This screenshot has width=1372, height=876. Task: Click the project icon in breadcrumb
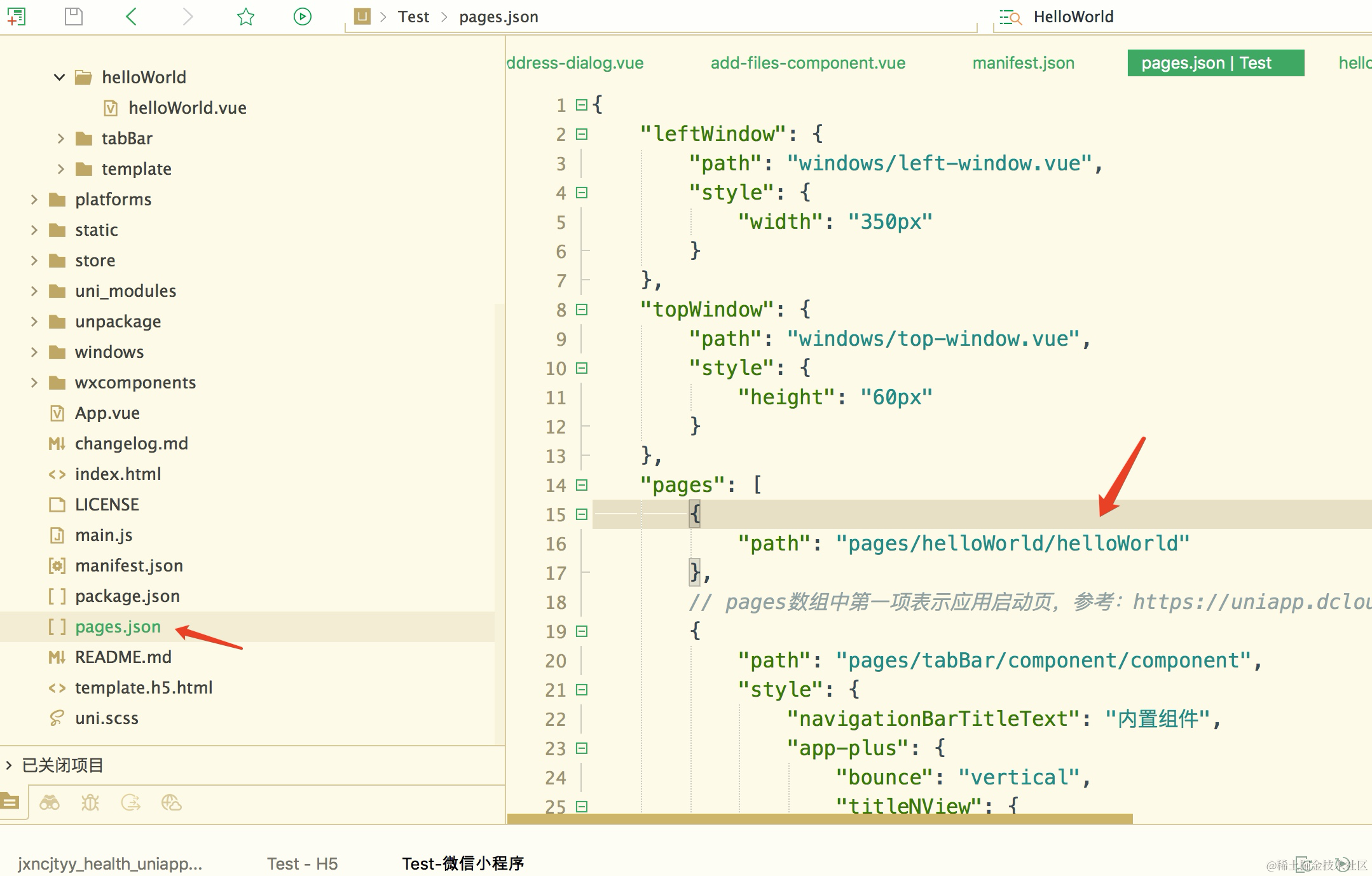(x=362, y=17)
